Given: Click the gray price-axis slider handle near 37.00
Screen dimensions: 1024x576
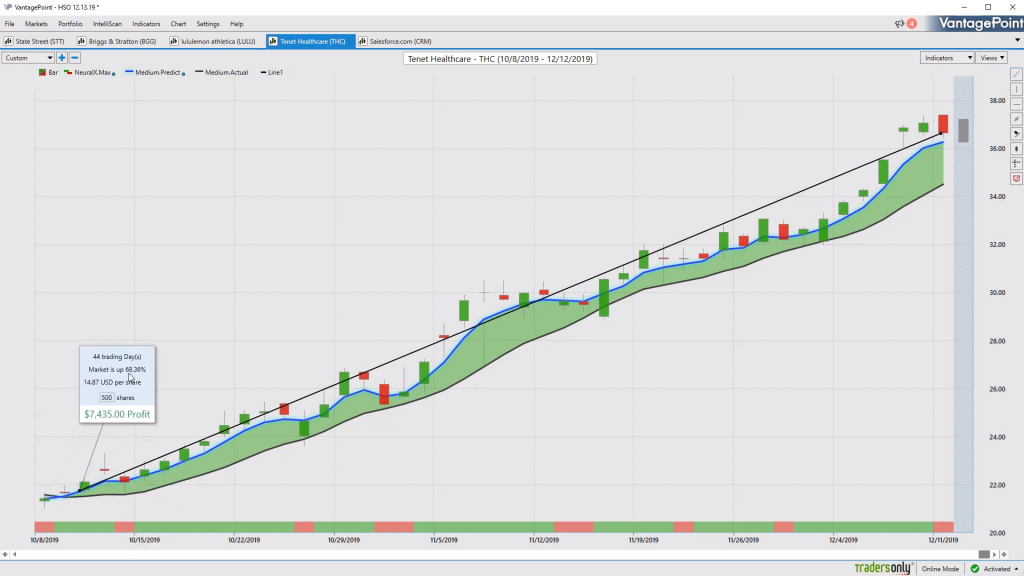Looking at the screenshot, I should tap(963, 130).
